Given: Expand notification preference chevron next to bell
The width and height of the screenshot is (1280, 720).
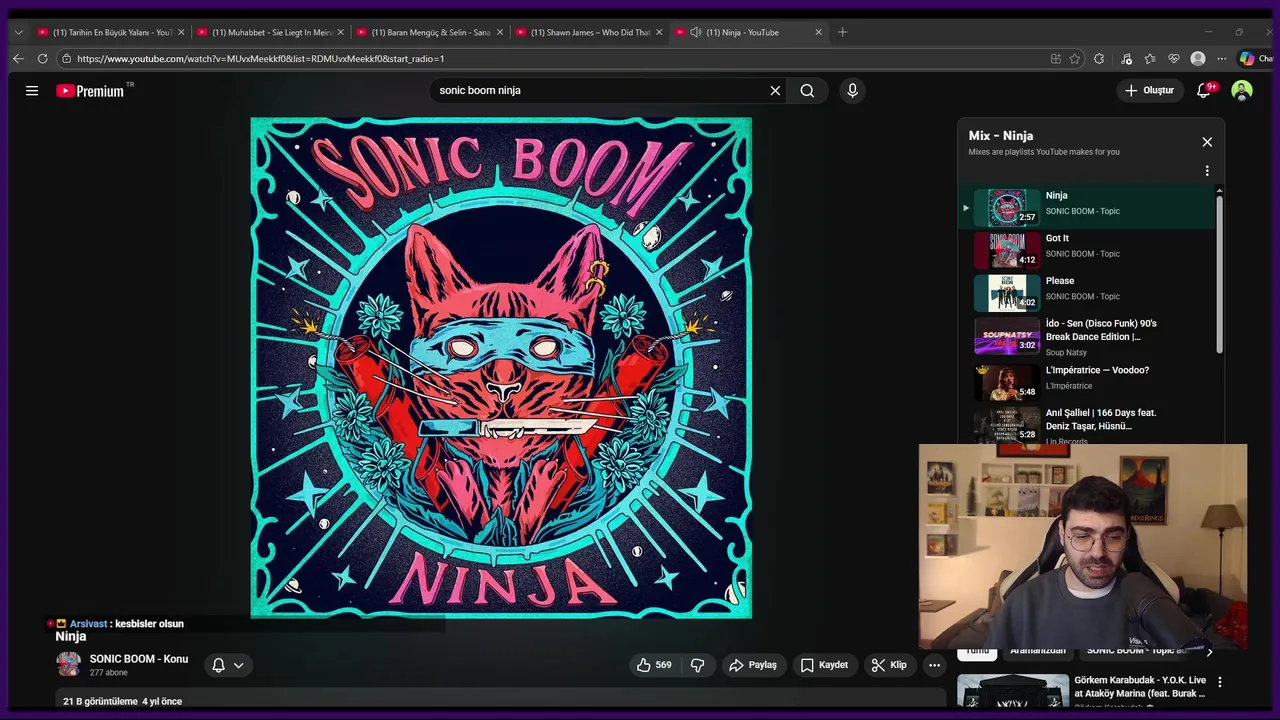Looking at the screenshot, I should [x=238, y=665].
